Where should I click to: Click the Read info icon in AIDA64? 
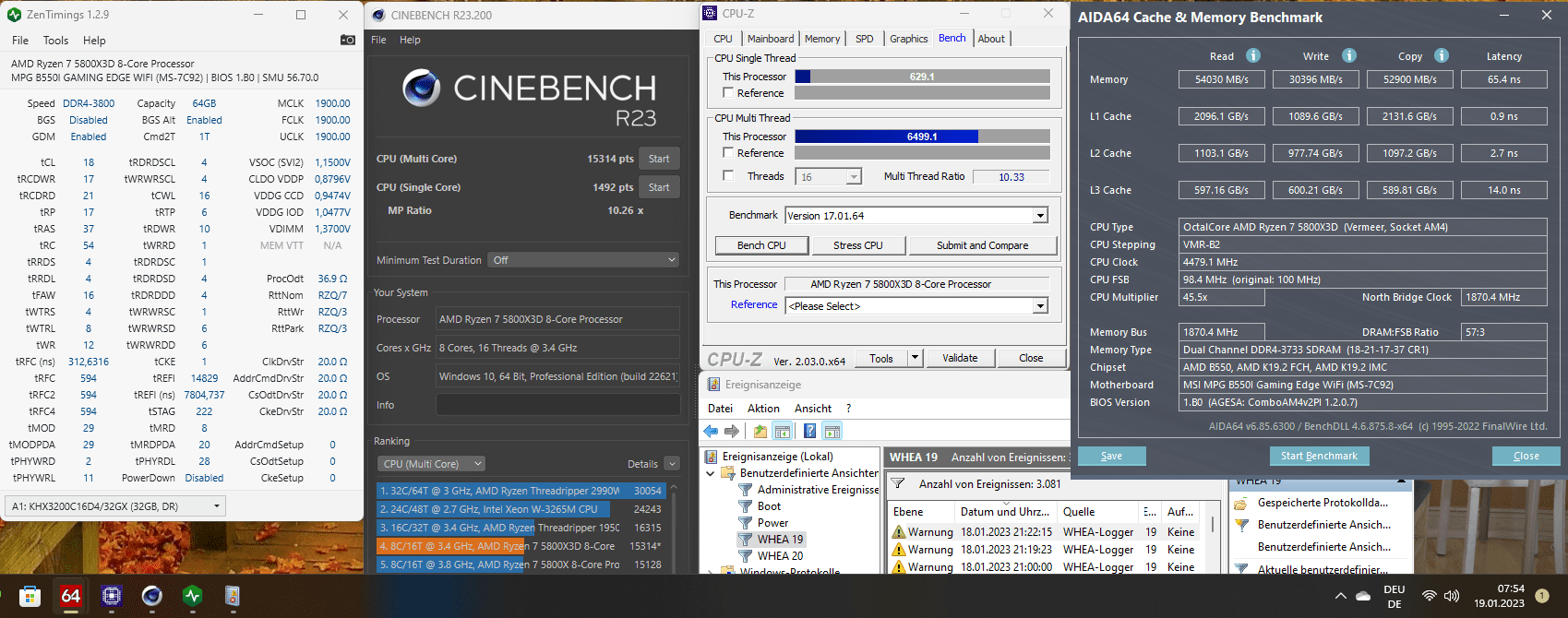click(x=1252, y=55)
